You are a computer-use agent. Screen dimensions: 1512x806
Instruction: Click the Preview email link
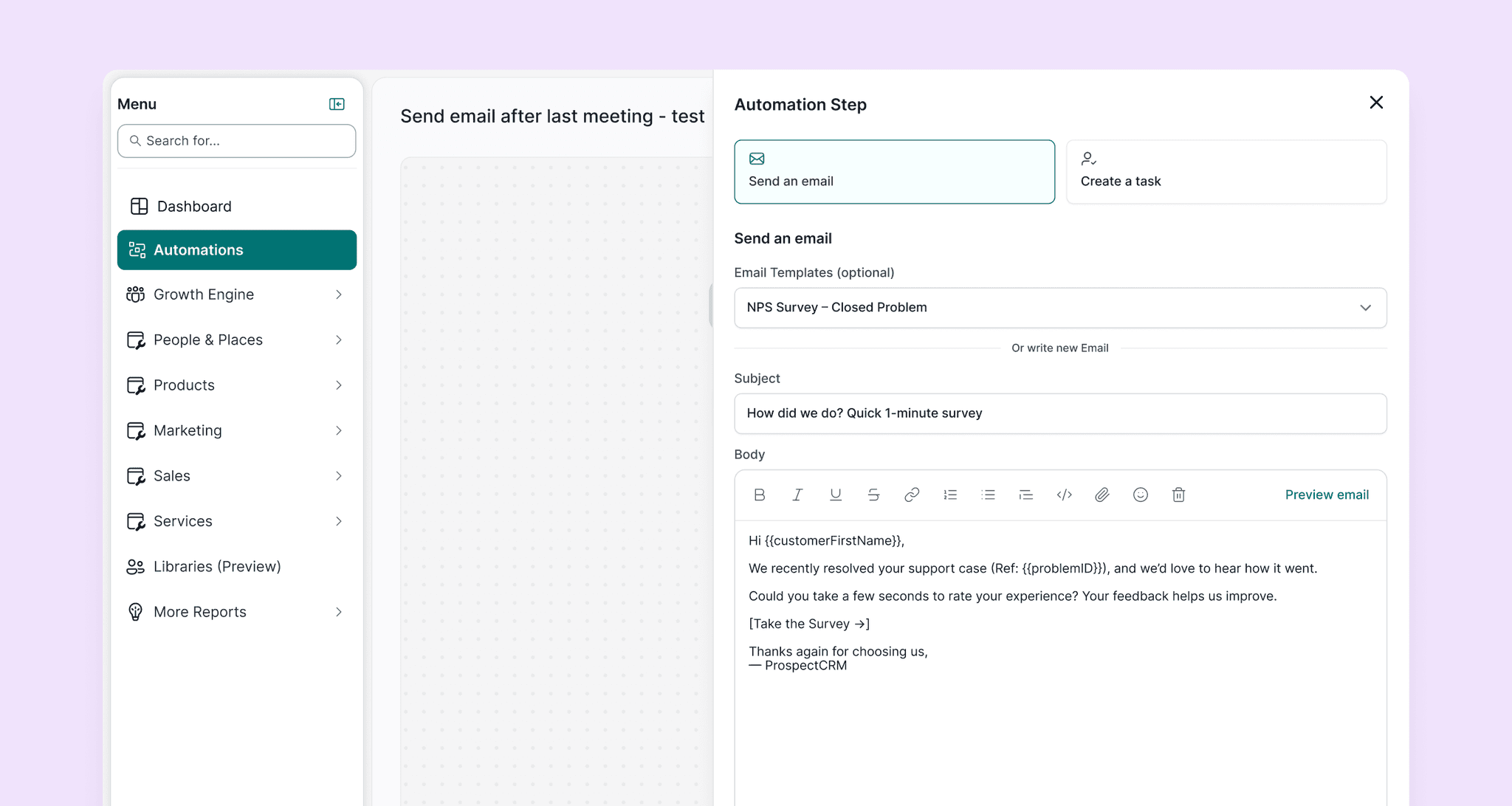click(x=1327, y=495)
